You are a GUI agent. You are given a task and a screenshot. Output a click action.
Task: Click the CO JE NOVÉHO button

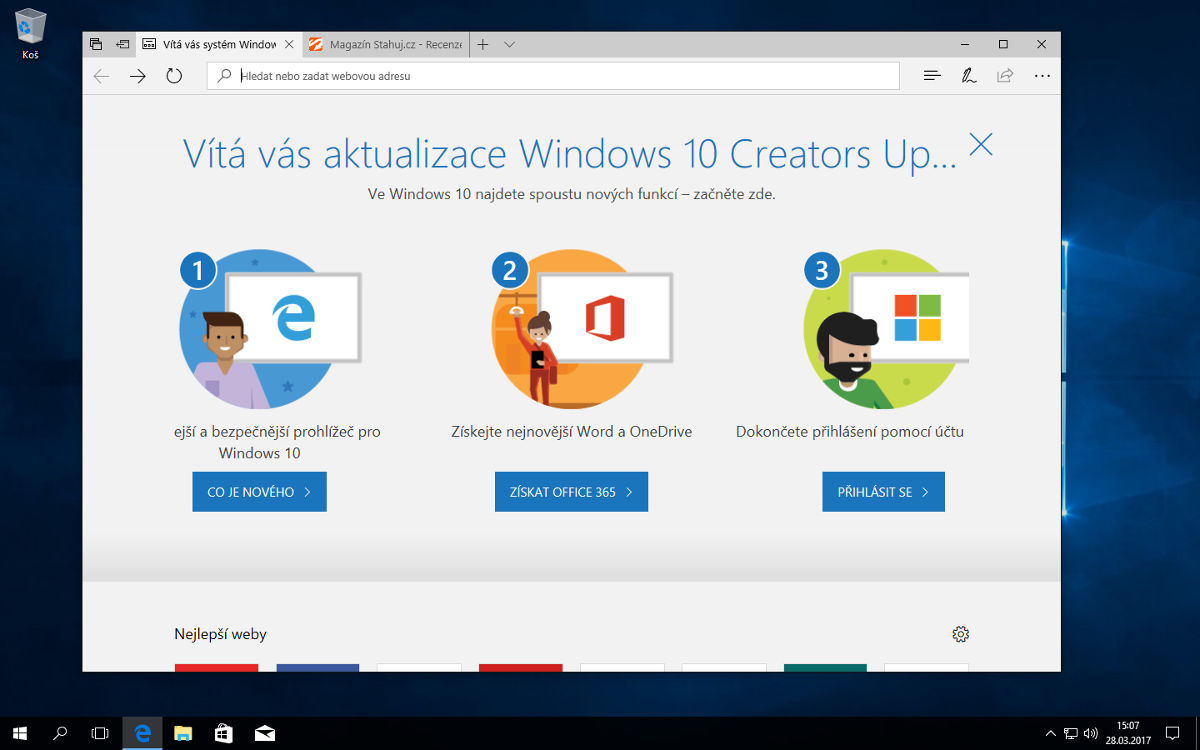(x=259, y=492)
